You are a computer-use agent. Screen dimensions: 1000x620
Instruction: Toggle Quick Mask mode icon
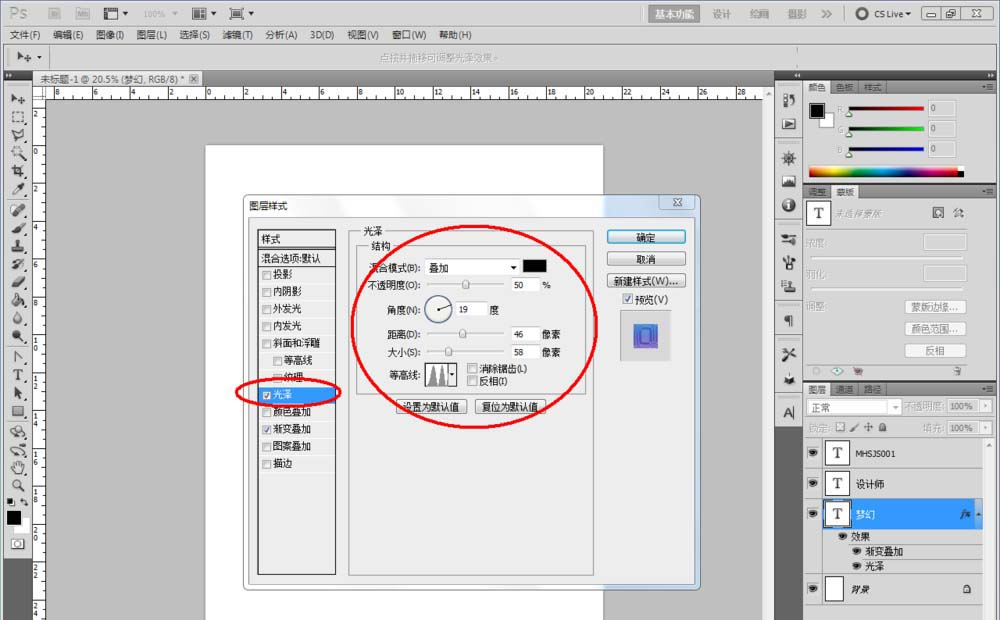click(18, 544)
